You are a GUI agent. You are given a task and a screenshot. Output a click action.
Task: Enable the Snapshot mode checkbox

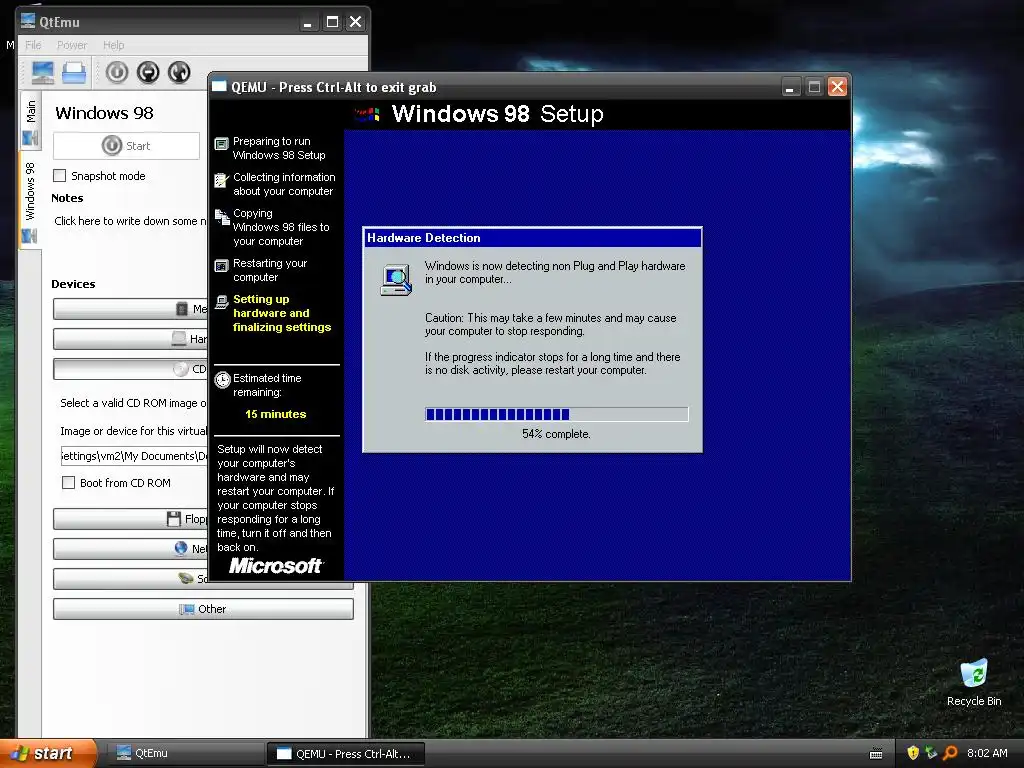pos(59,176)
